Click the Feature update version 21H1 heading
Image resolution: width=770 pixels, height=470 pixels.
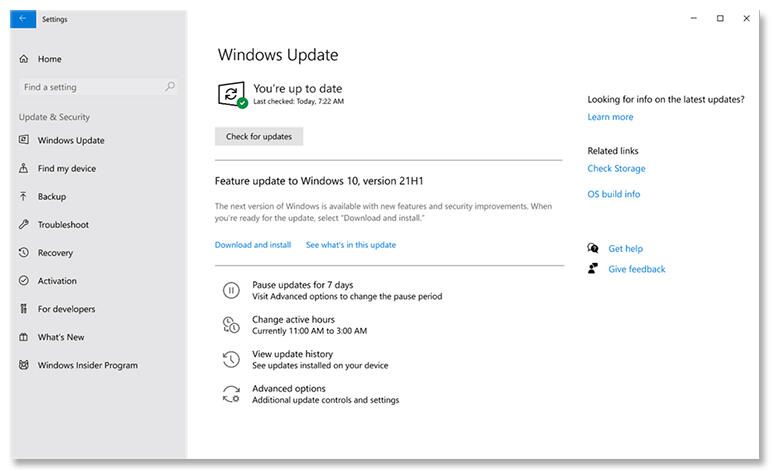click(319, 181)
